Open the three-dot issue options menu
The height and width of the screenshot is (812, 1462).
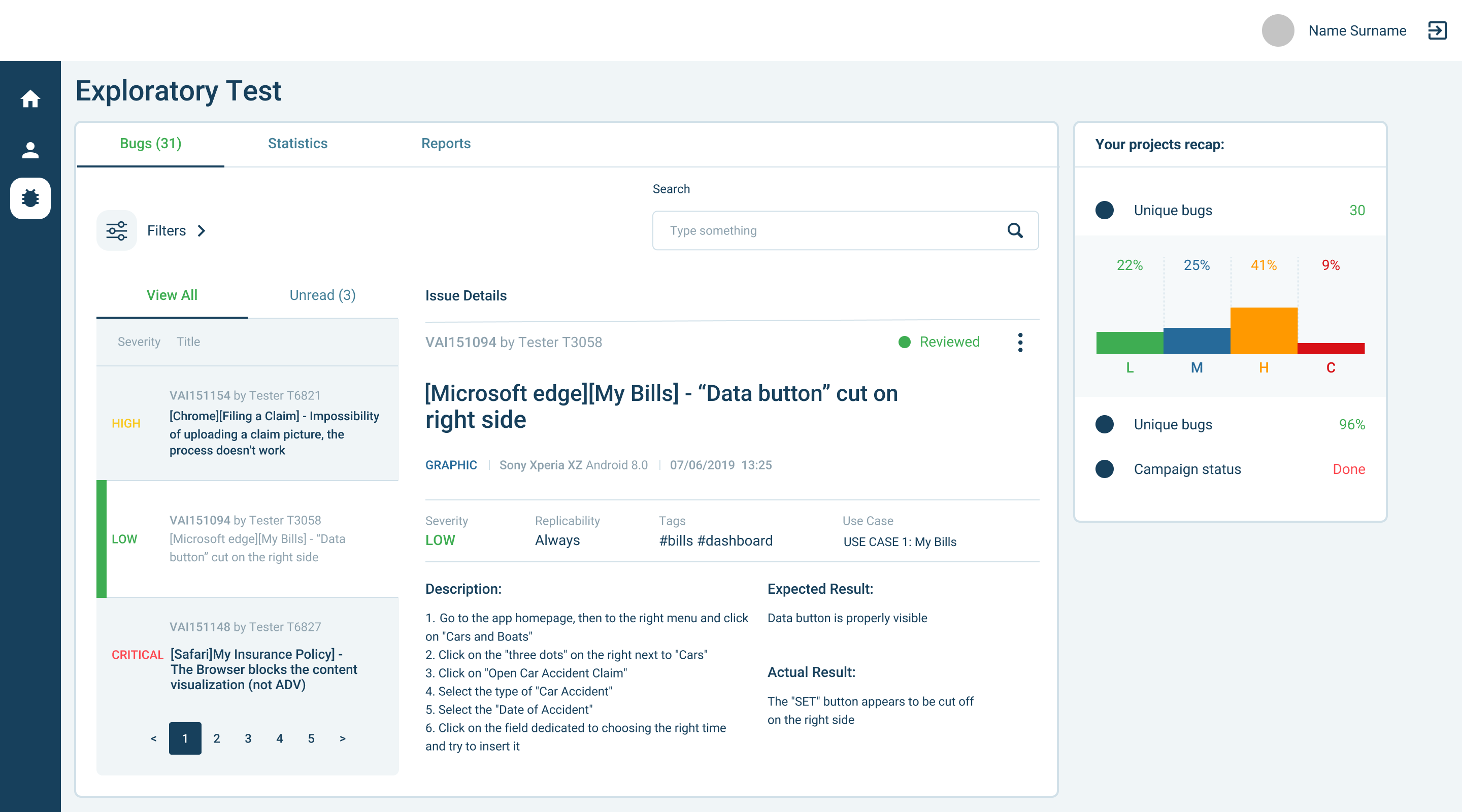point(1020,342)
